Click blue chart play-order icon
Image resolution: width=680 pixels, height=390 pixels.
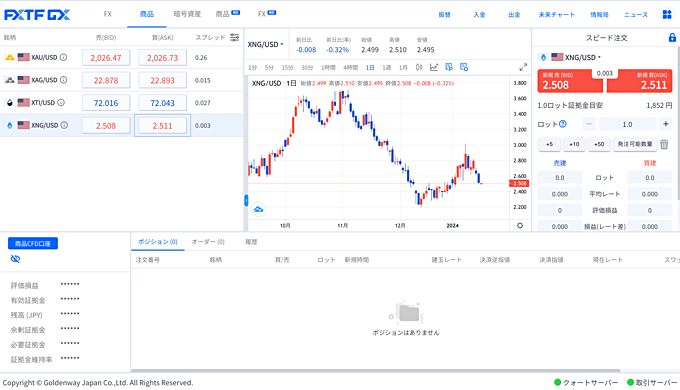coord(449,67)
